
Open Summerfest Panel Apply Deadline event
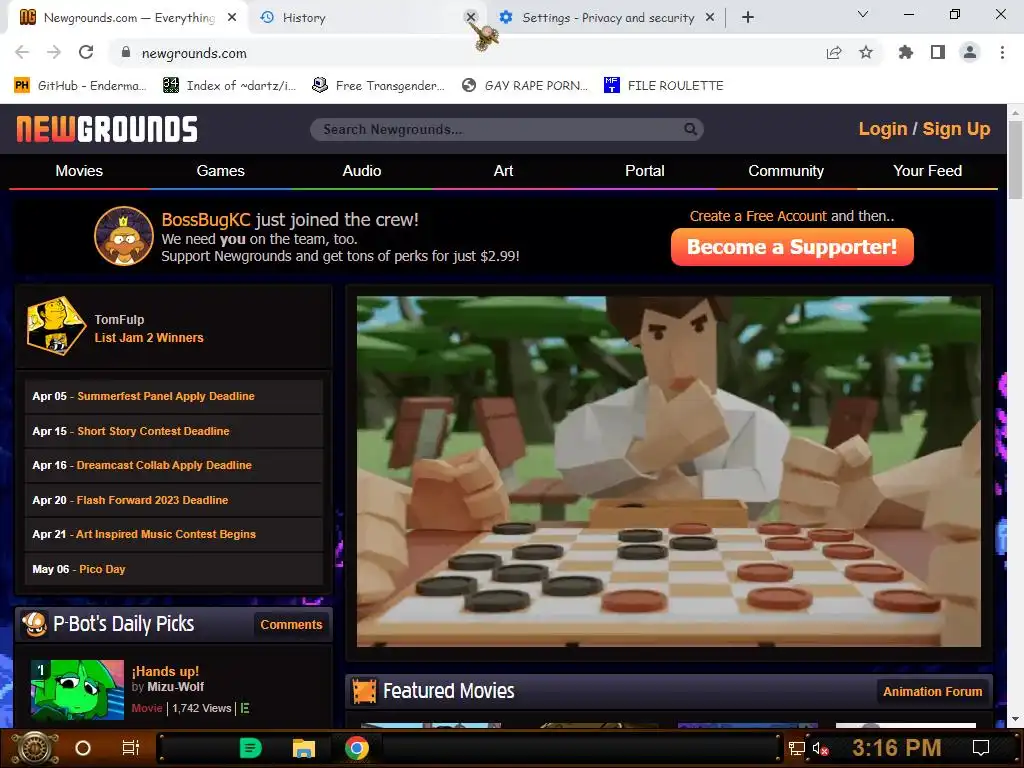166,396
